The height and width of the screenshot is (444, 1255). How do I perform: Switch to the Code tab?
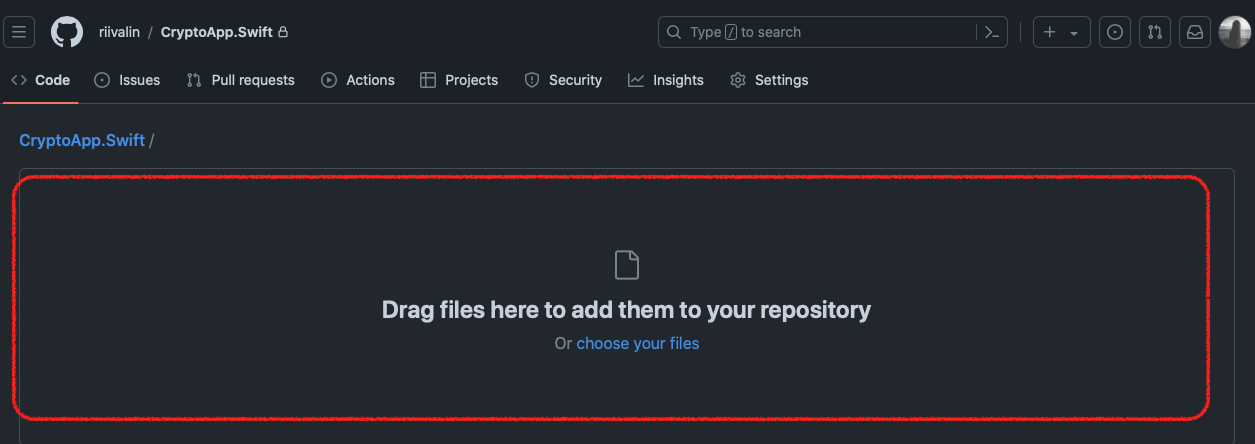(x=41, y=80)
